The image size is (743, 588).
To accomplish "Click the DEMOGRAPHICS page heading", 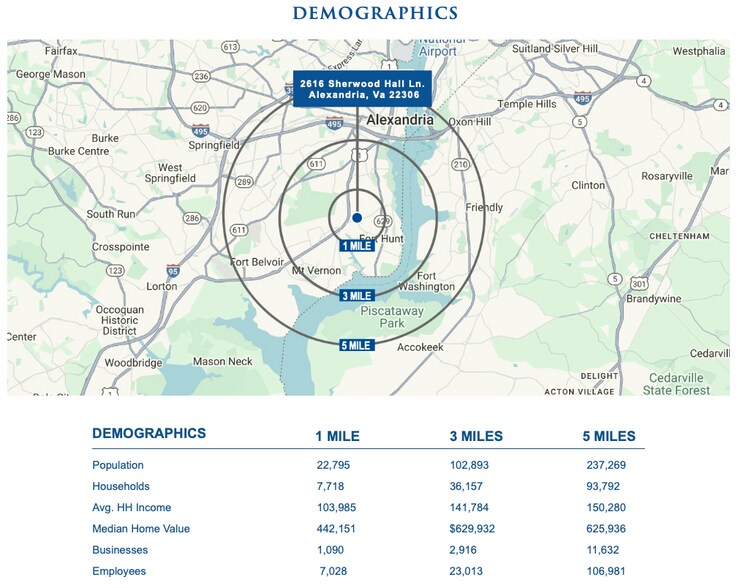I will (375, 13).
